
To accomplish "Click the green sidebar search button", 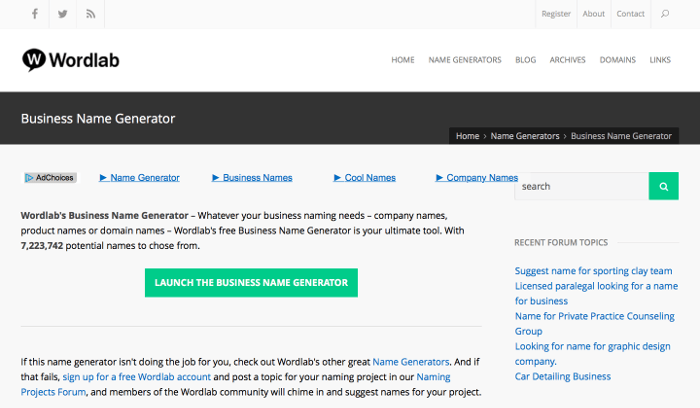I will click(663, 186).
